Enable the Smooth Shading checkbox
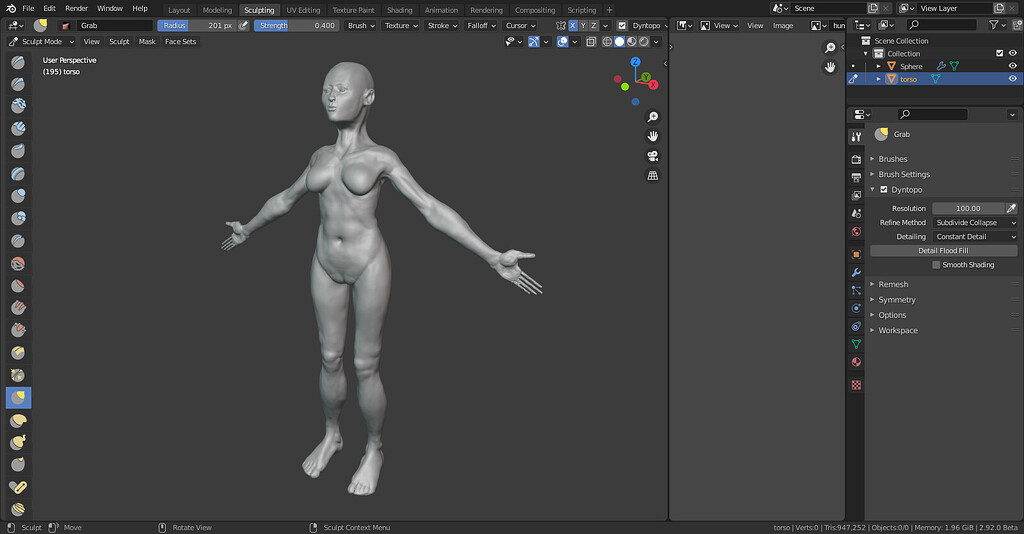Screen dimensions: 1024x534 pos(936,264)
